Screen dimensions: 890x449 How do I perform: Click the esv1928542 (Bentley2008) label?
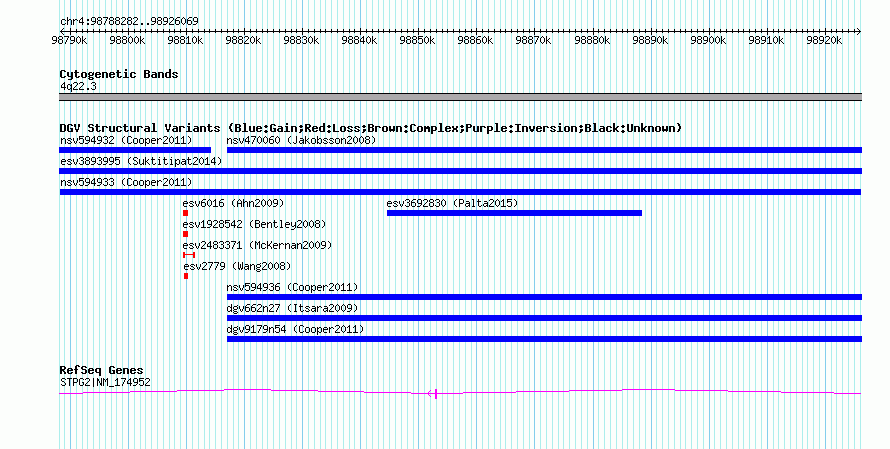click(x=254, y=224)
